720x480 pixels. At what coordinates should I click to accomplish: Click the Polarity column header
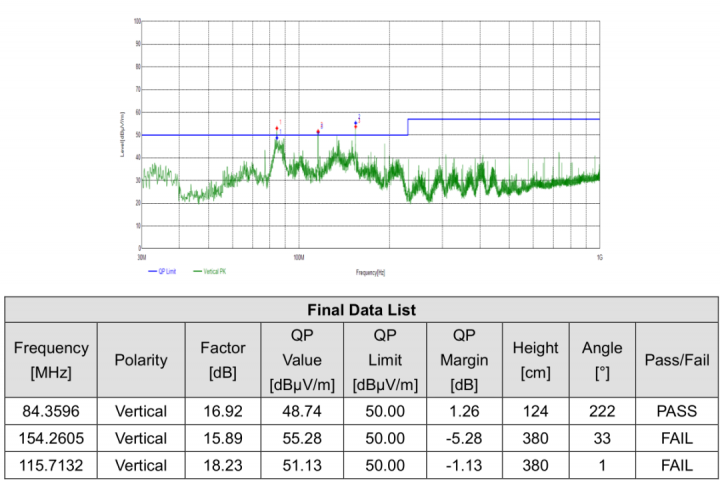click(x=141, y=359)
